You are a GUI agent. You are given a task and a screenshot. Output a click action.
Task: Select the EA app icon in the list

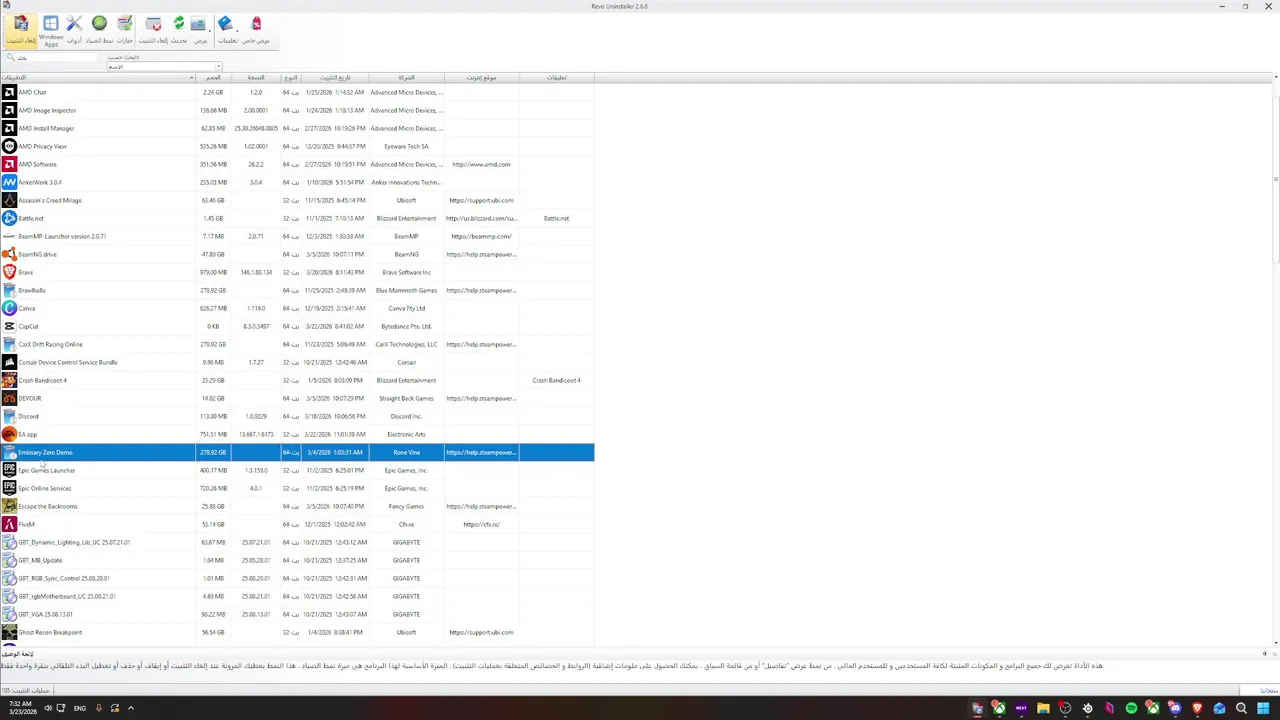(9, 434)
